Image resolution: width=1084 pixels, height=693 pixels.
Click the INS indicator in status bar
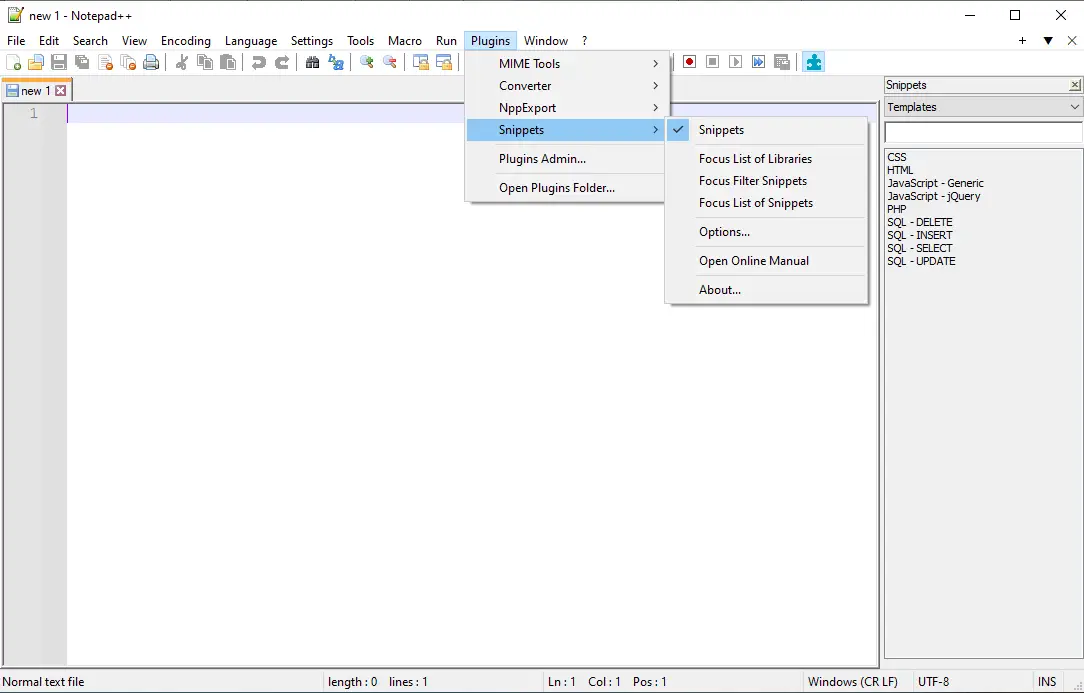point(1047,681)
